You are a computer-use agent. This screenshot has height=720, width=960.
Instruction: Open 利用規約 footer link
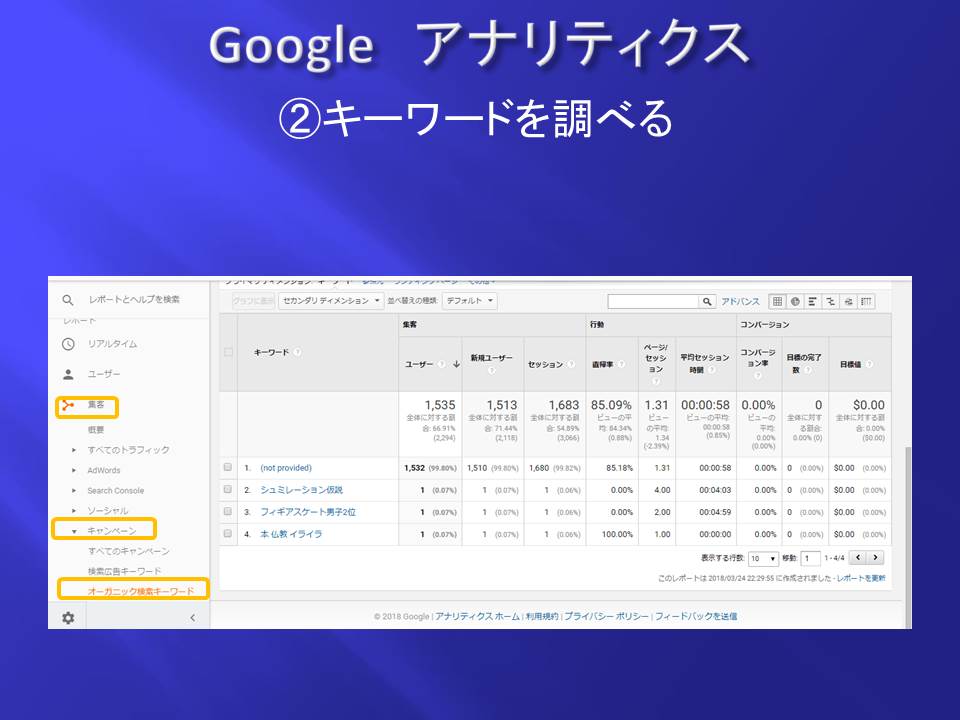tap(542, 617)
